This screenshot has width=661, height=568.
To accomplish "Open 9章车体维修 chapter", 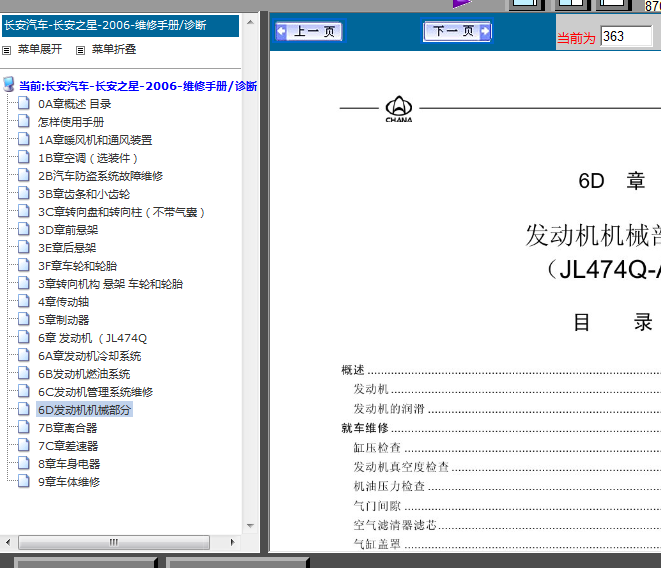I will (x=69, y=482).
